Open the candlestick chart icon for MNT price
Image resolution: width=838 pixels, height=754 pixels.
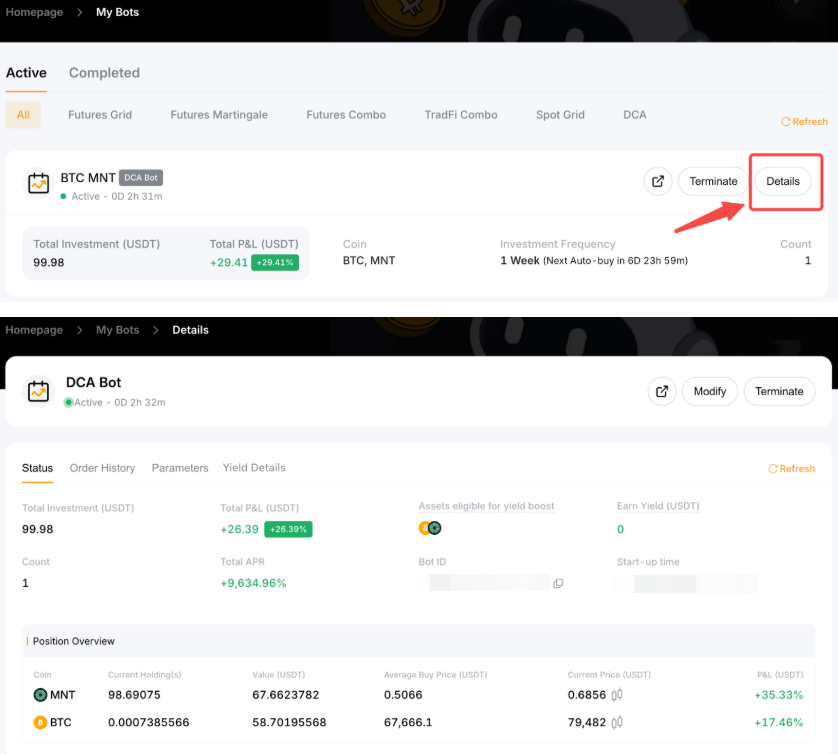click(x=617, y=695)
